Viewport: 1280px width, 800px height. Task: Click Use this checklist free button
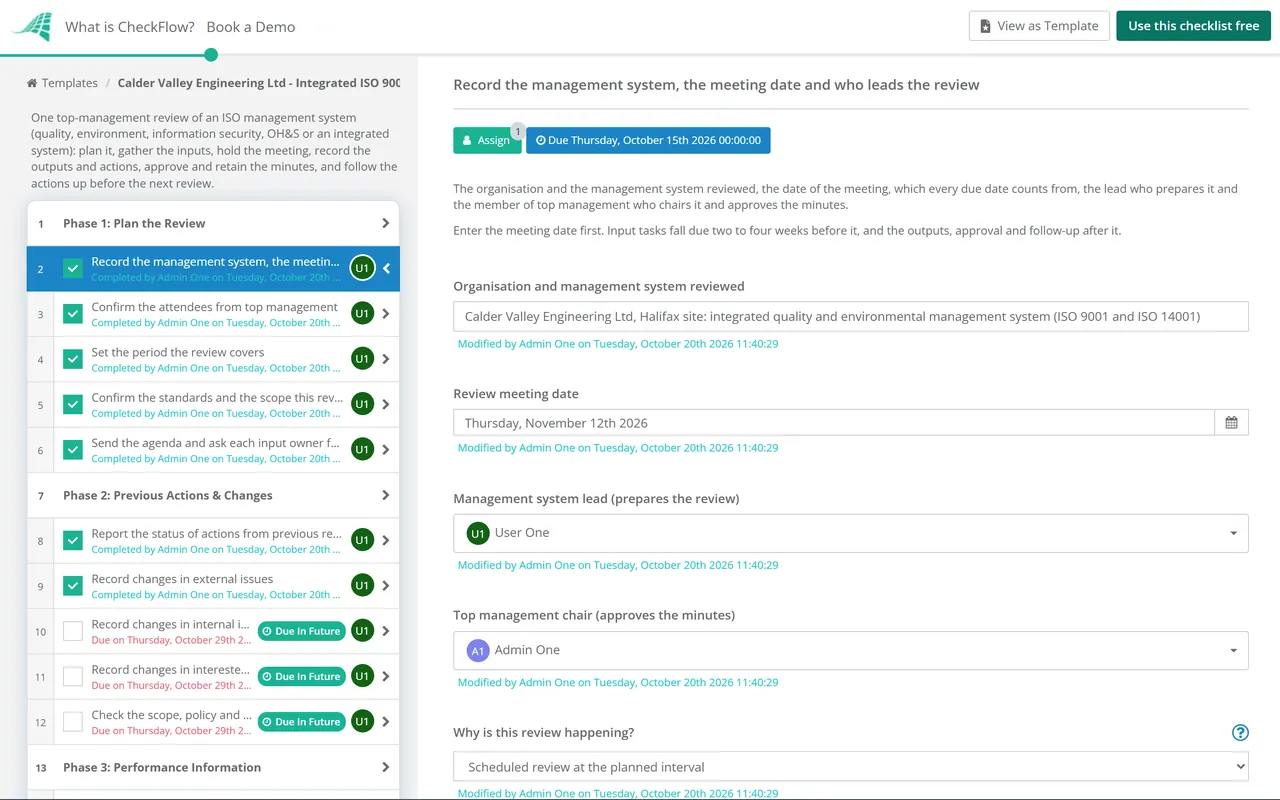click(x=1194, y=26)
